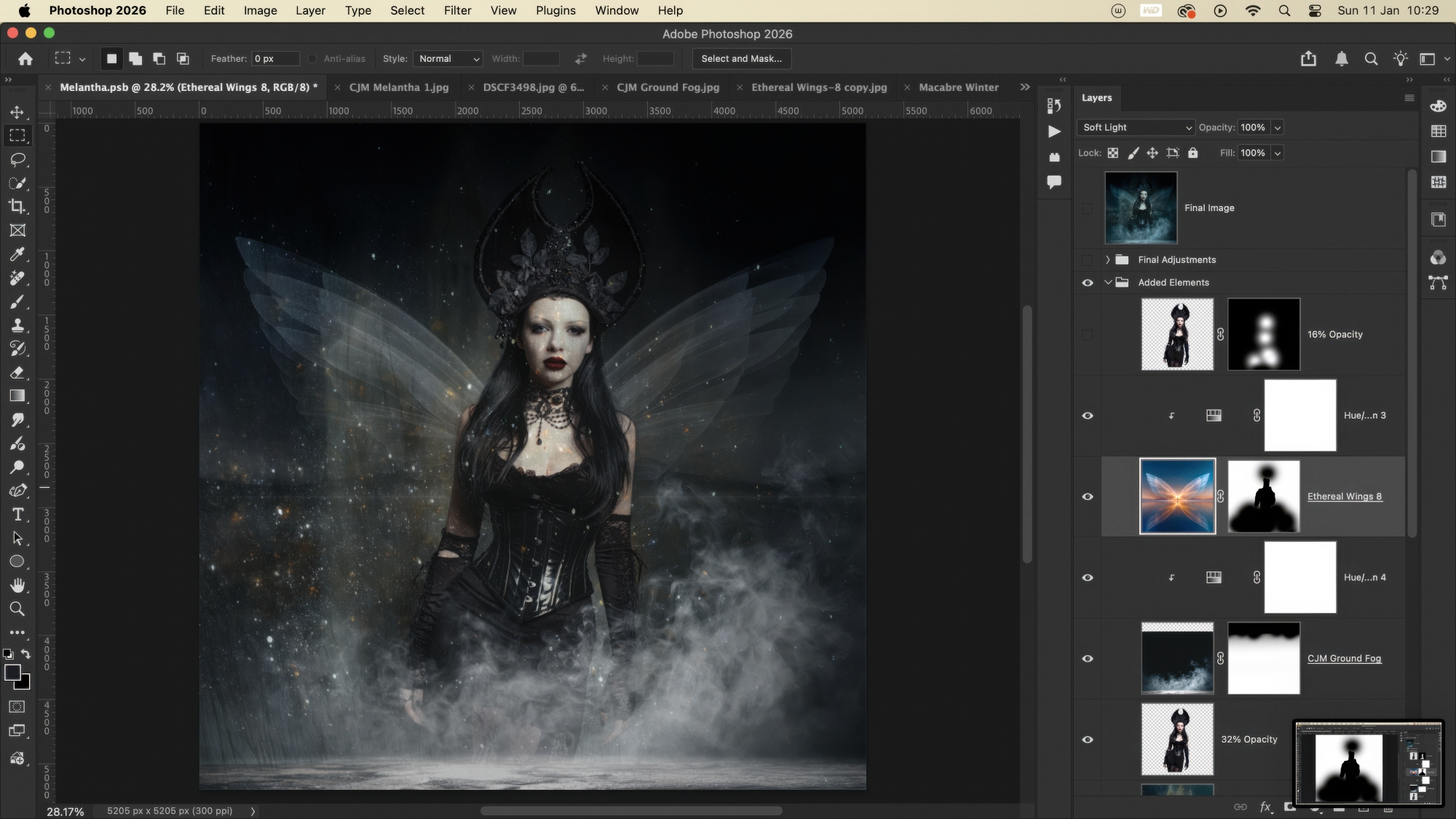Toggle visibility of Added Elements group
1456x819 pixels.
tap(1088, 282)
